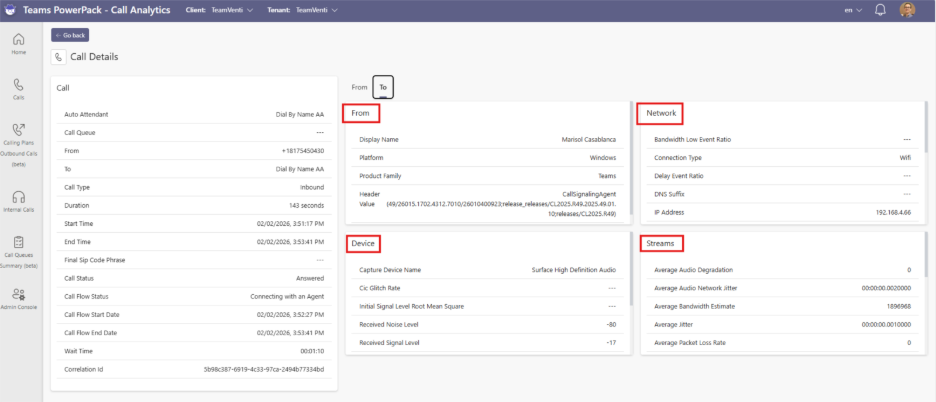
Task: Open the Calls section icon
Action: pyautogui.click(x=19, y=87)
